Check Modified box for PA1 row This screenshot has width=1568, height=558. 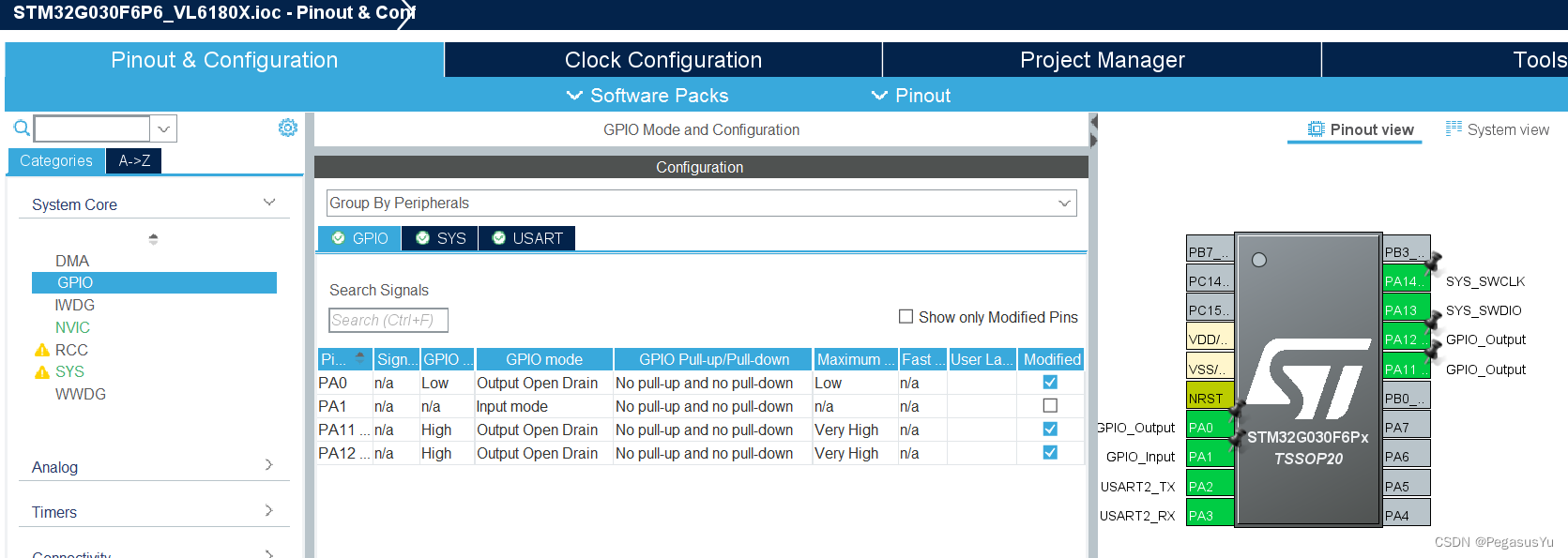1050,406
